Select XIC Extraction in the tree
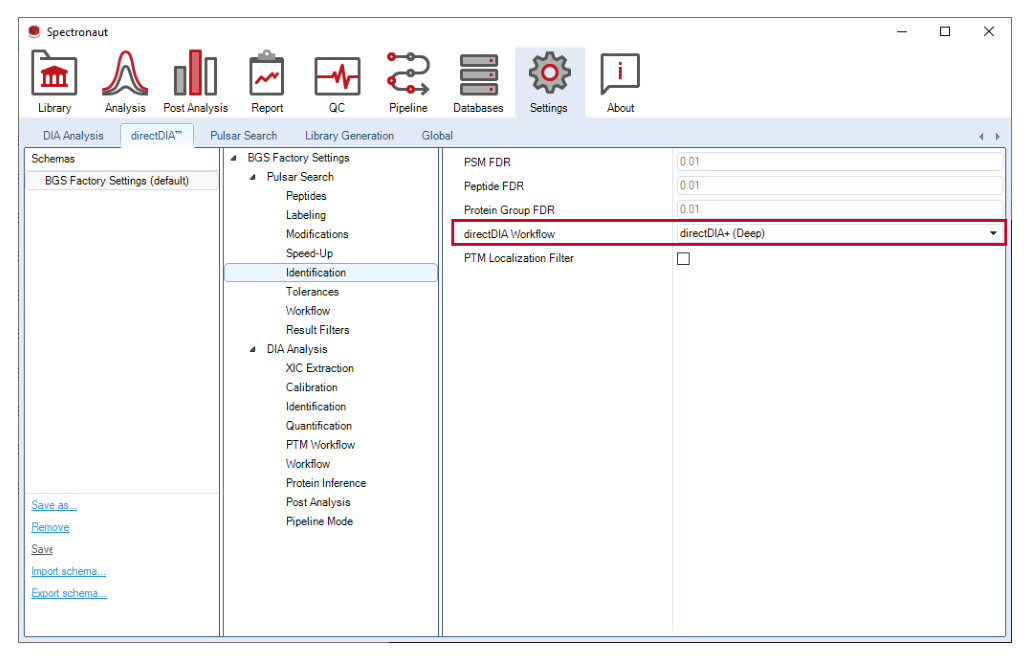Screen dimensions: 1029x661 pos(320,368)
